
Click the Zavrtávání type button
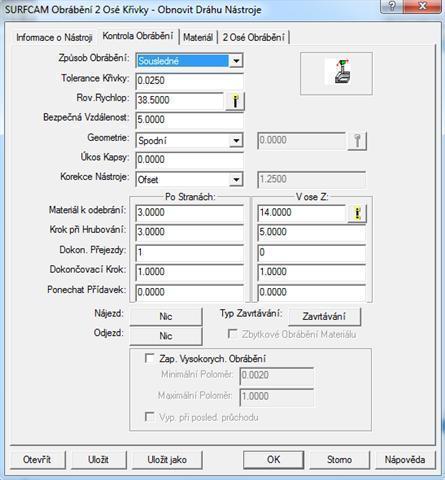324,316
